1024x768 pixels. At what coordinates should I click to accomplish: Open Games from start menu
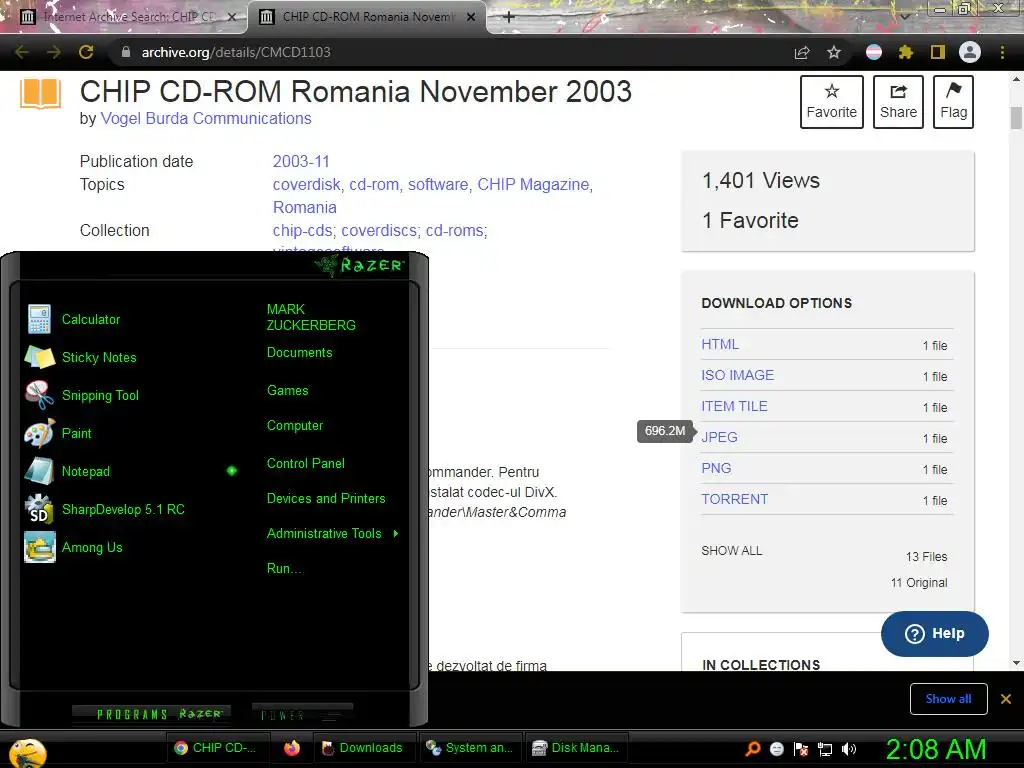(287, 391)
